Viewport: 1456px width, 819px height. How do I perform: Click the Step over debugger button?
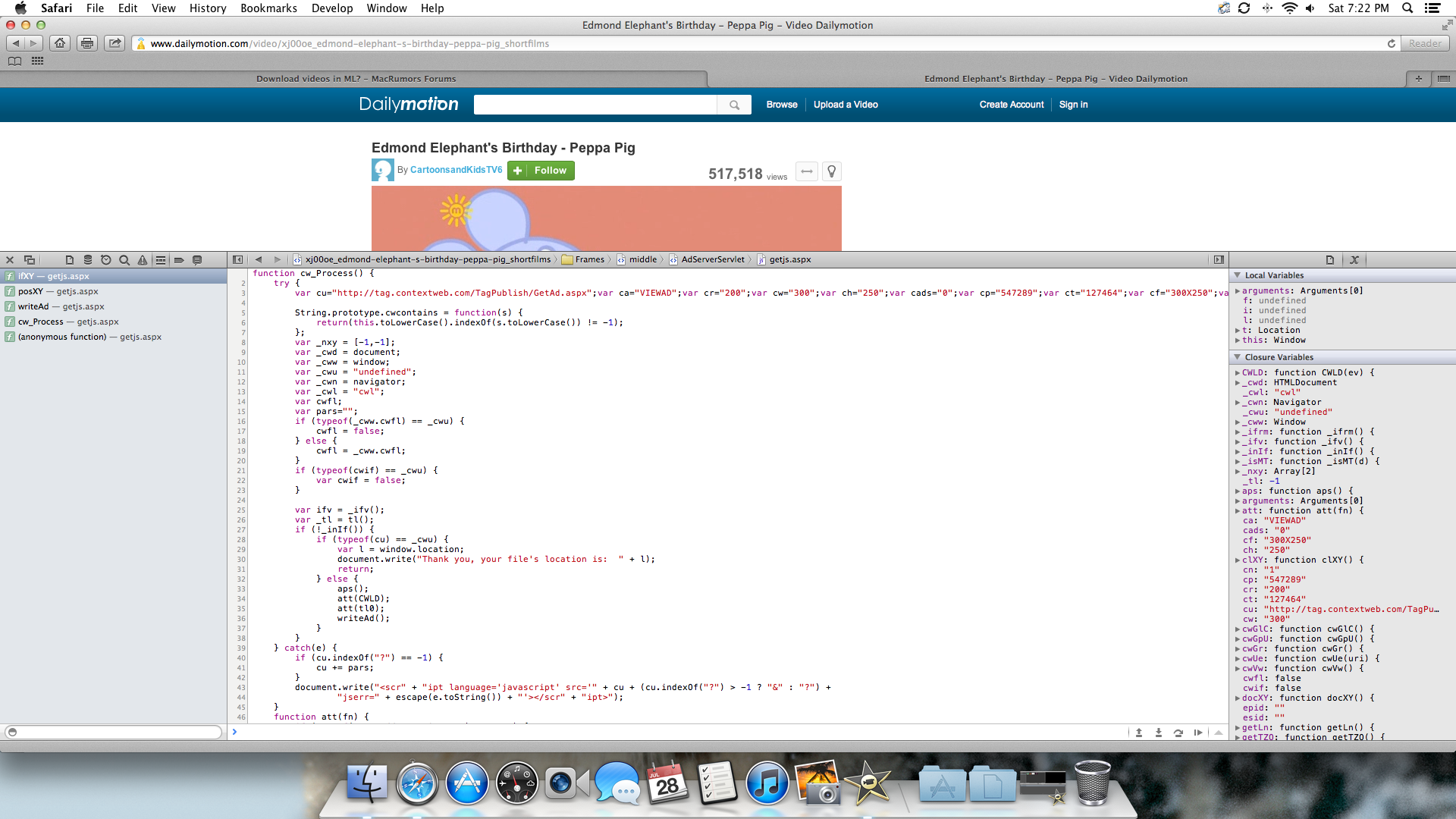point(1178,733)
